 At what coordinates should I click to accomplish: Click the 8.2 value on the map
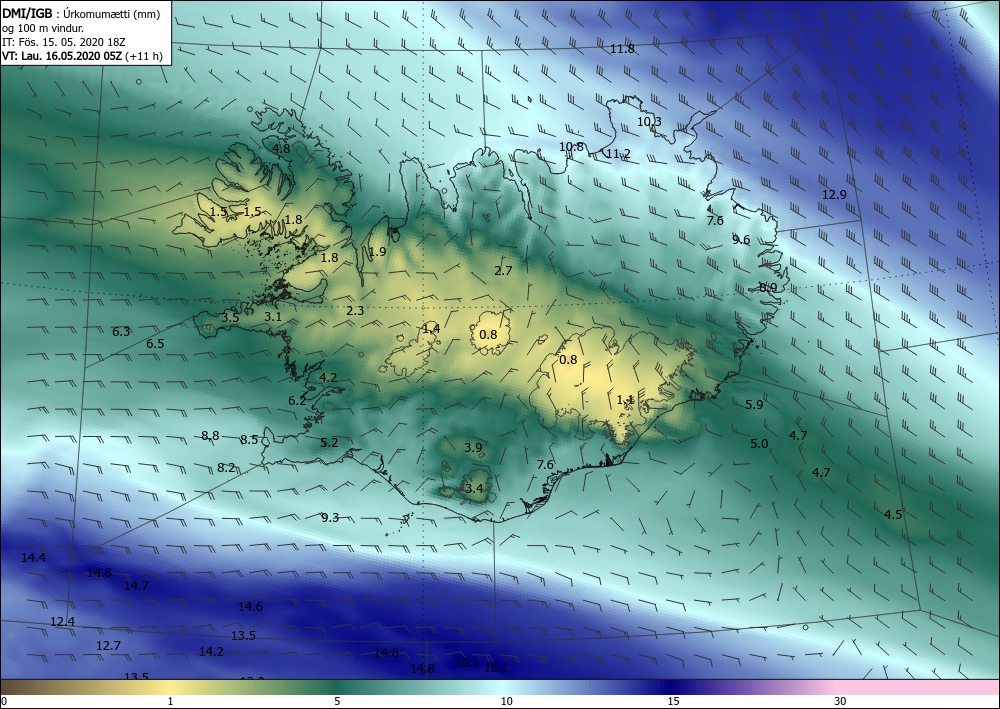[x=226, y=467]
